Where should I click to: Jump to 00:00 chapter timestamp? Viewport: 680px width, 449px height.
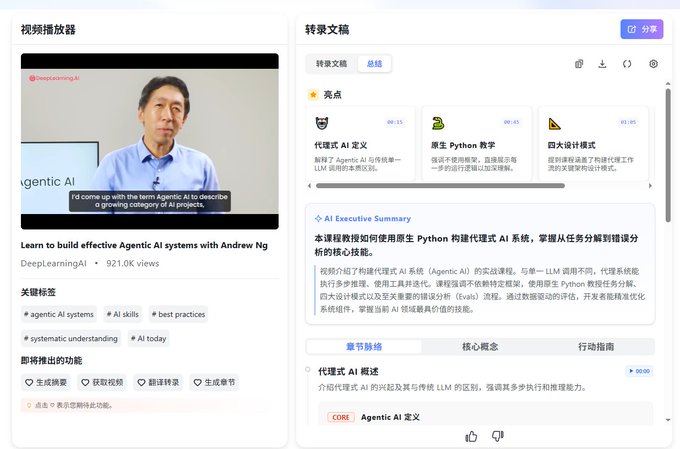[639, 371]
